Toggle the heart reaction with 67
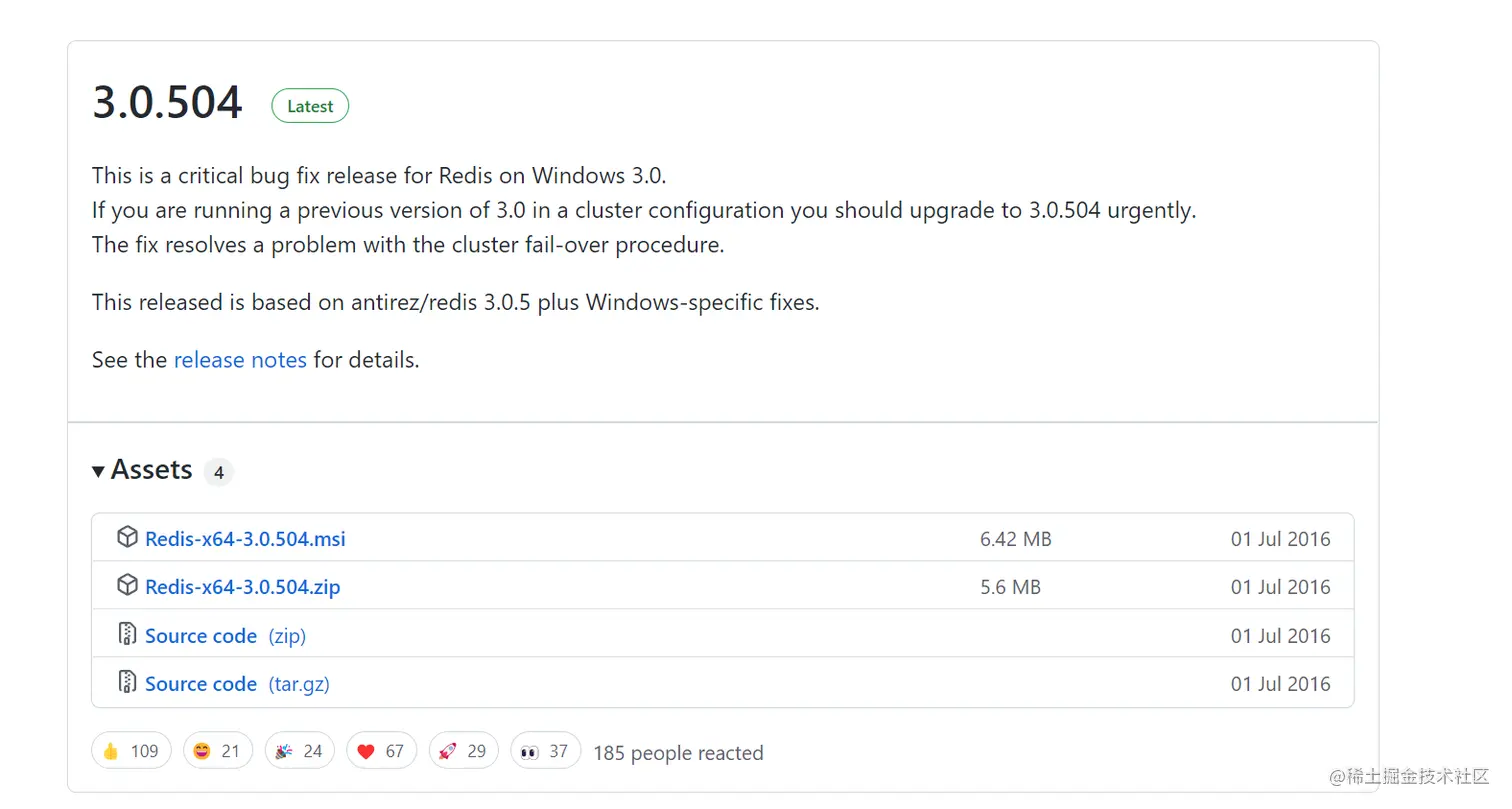 pos(381,751)
